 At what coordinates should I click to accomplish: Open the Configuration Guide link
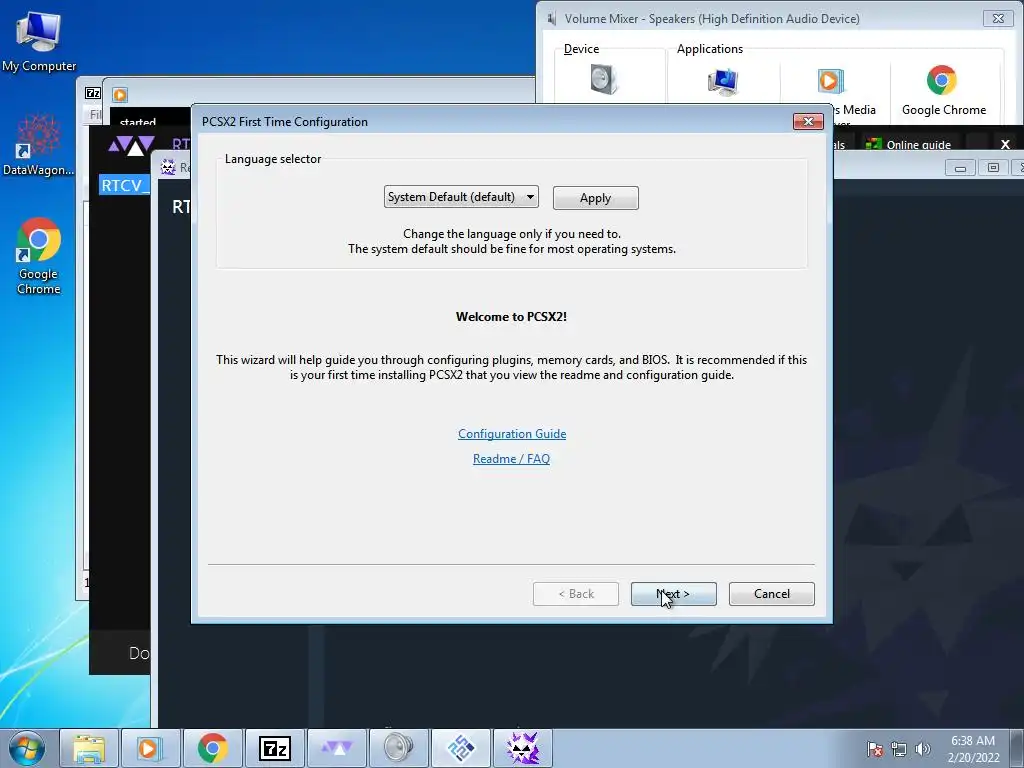pos(512,434)
